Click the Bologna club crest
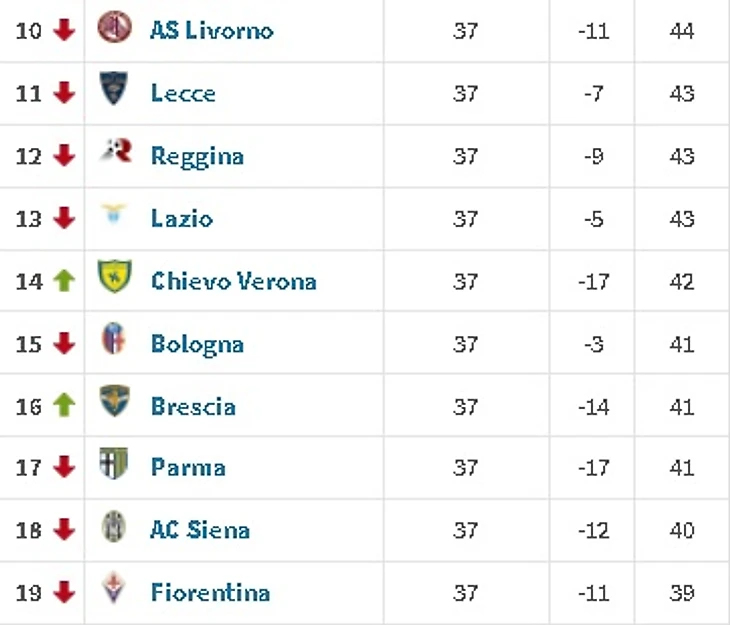The width and height of the screenshot is (730, 625). [x=114, y=338]
